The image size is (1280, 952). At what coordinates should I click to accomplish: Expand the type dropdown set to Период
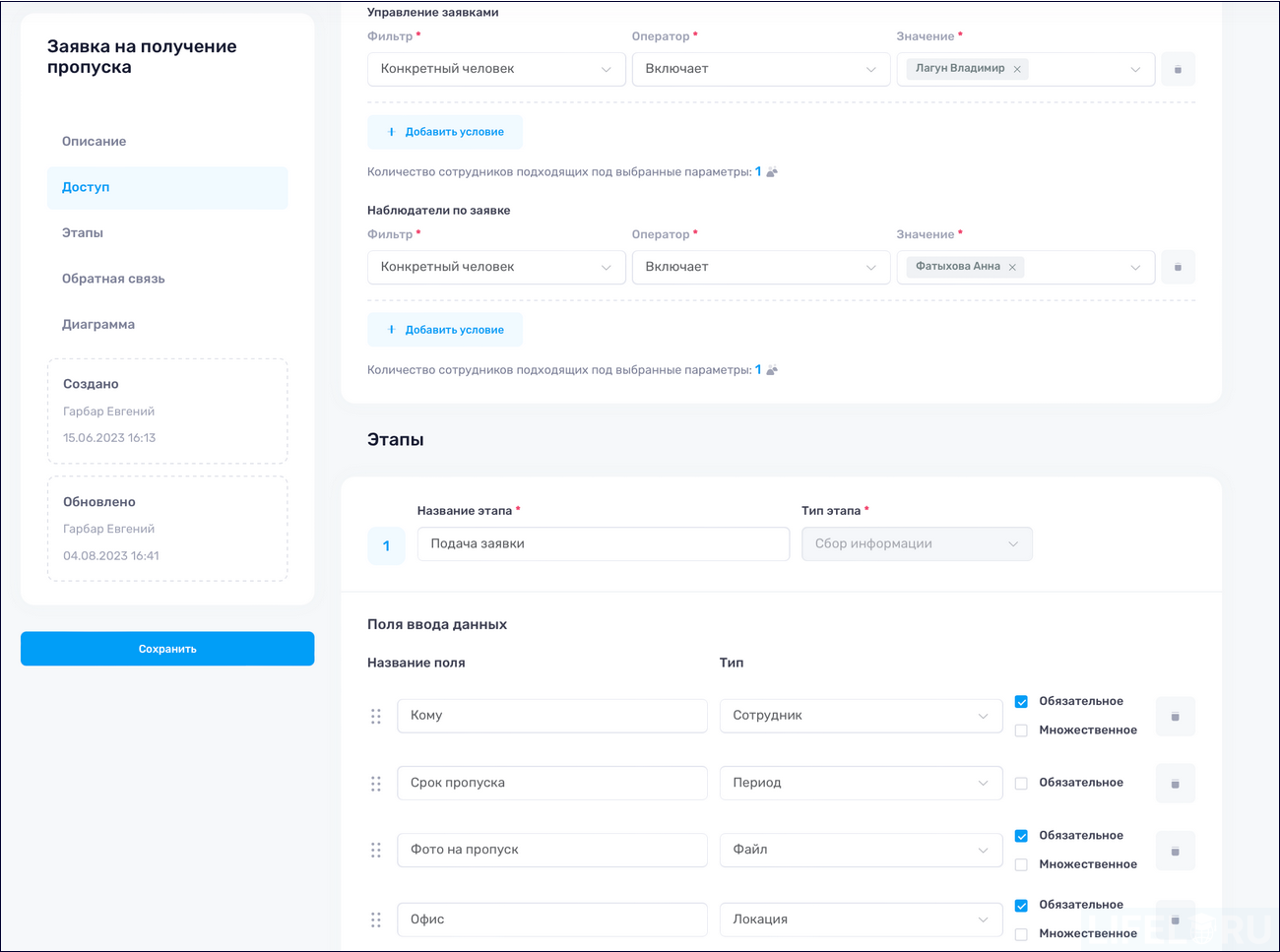[x=860, y=783]
